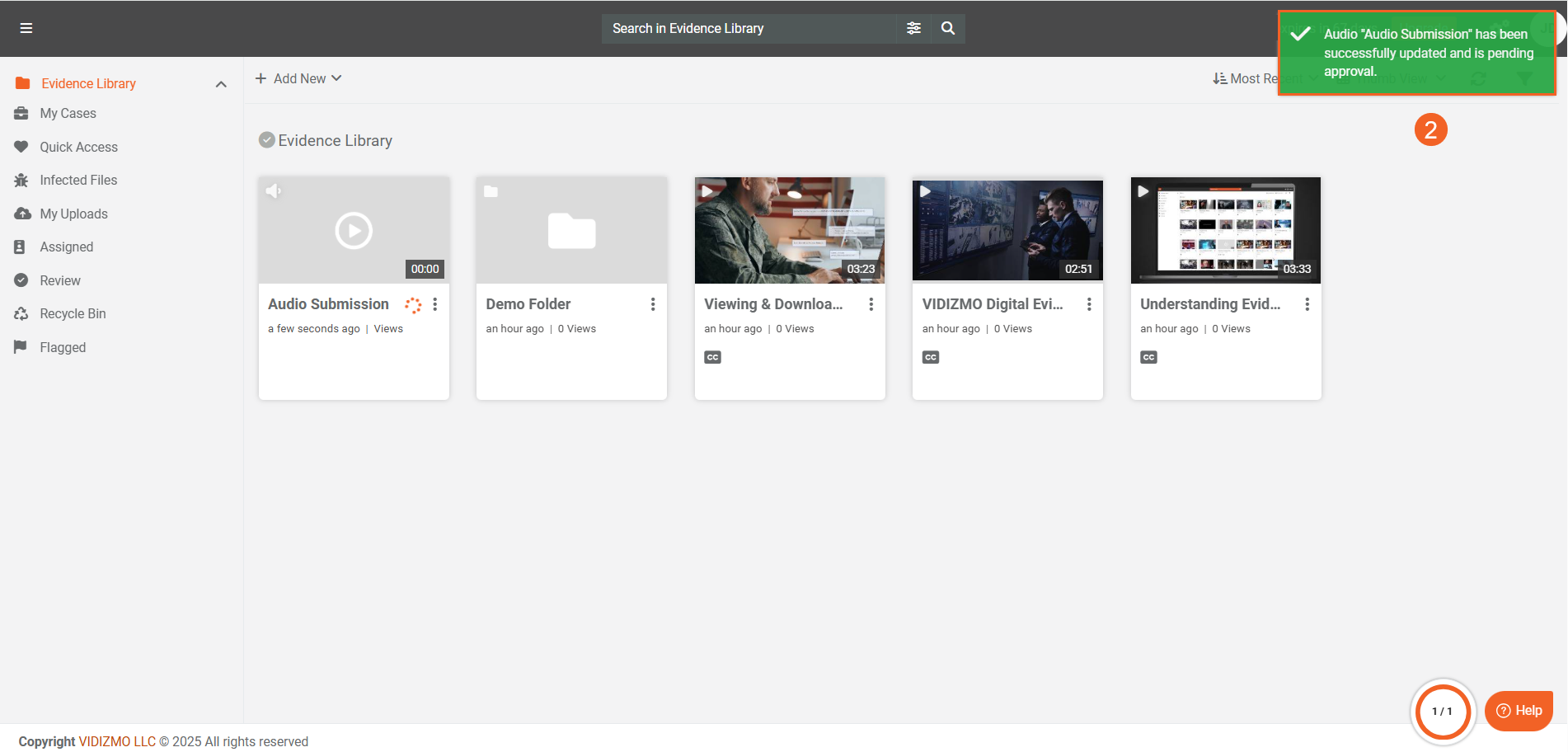The image size is (1568, 752).
Task: Type in the Search in Evidence Library field
Action: (x=749, y=28)
